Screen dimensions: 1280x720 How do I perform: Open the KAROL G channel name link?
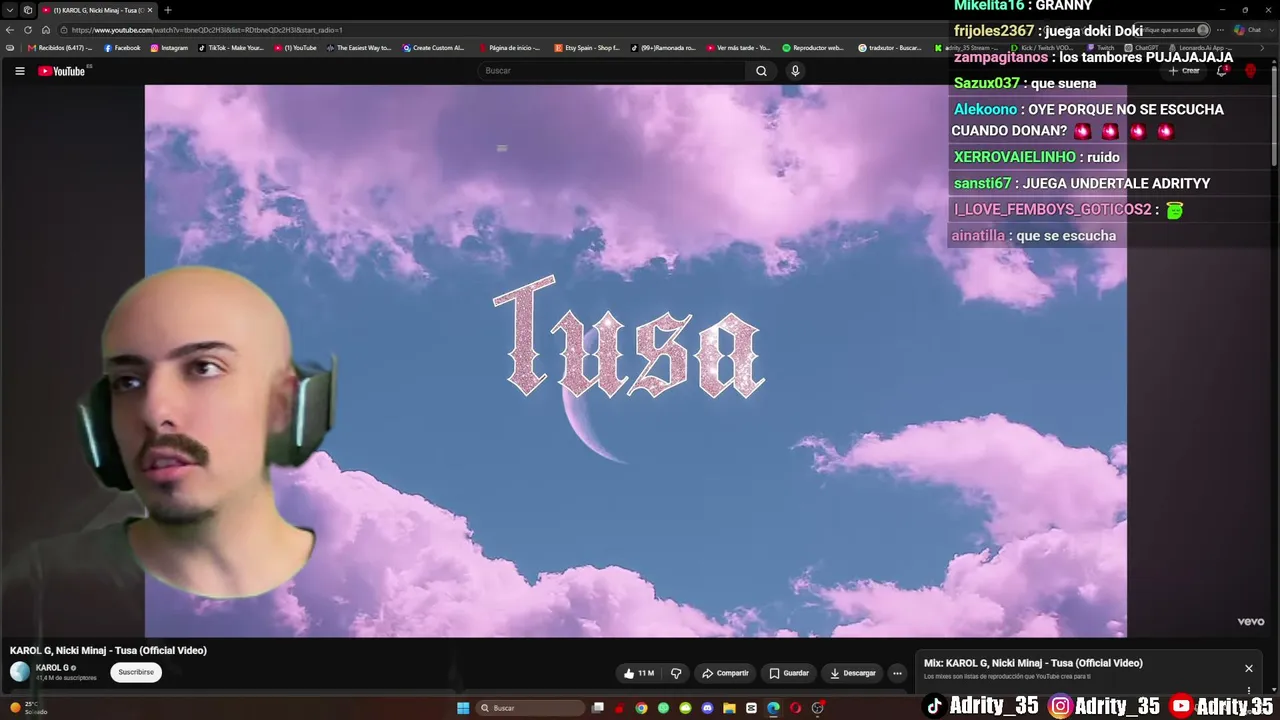click(52, 668)
